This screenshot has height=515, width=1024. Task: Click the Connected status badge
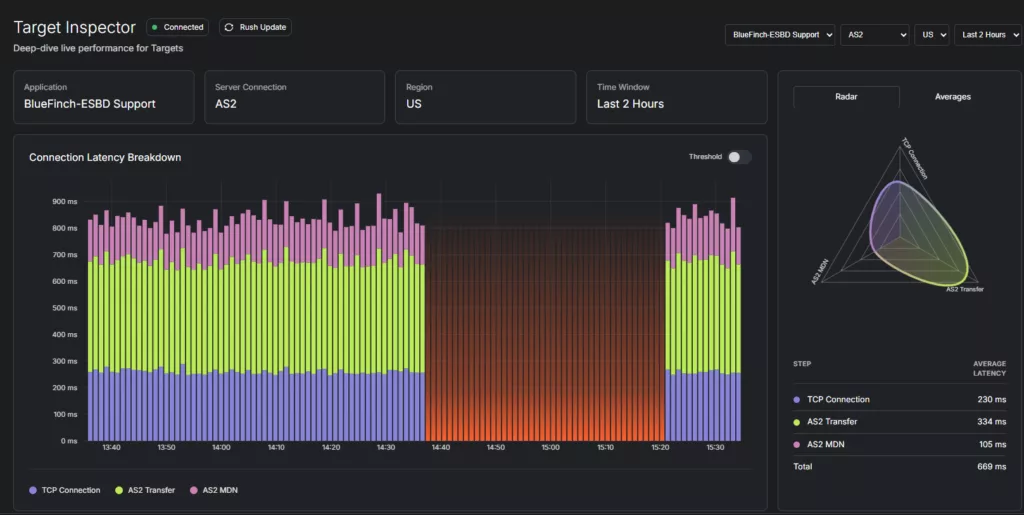point(178,27)
